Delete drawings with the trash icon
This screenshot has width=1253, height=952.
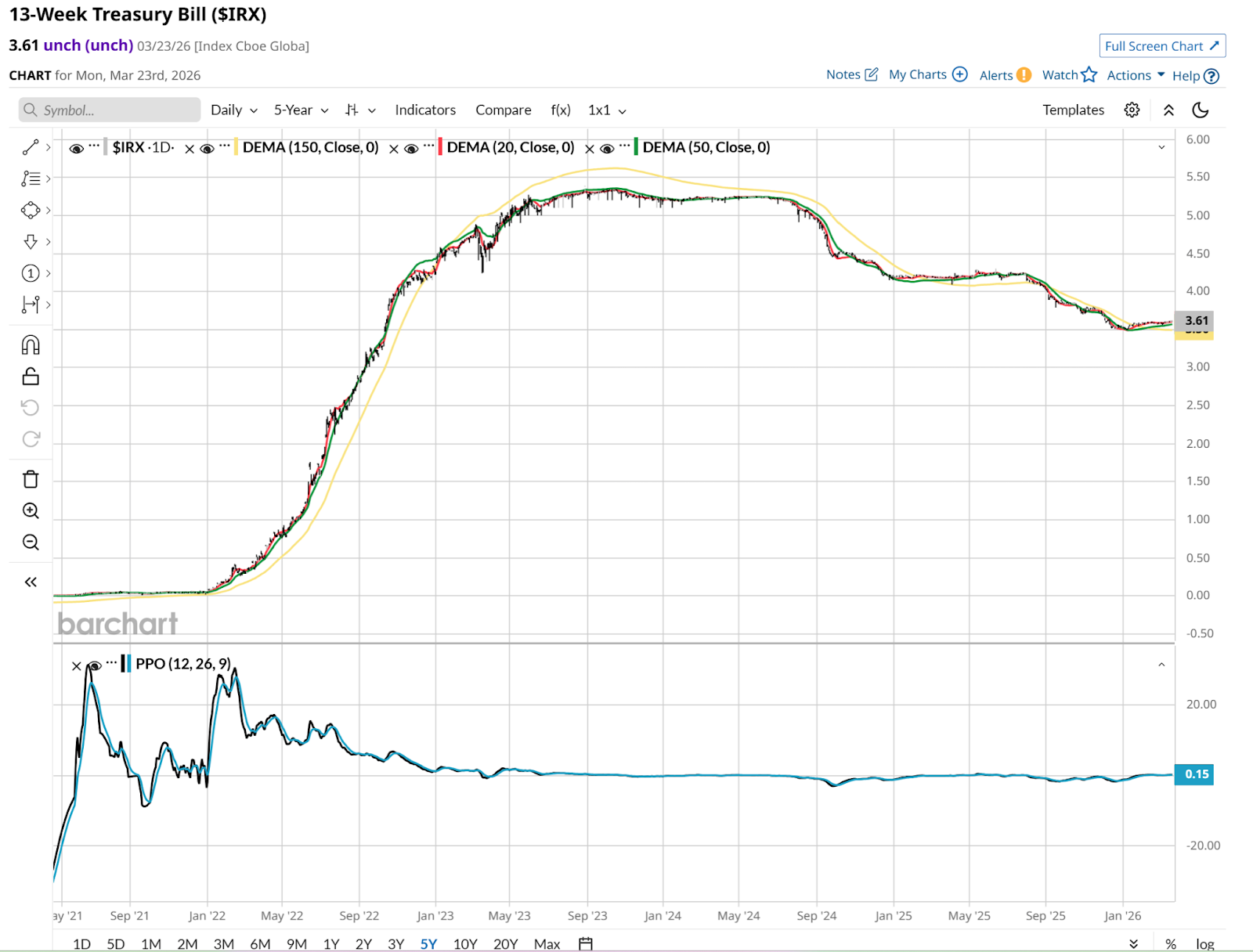tap(31, 479)
